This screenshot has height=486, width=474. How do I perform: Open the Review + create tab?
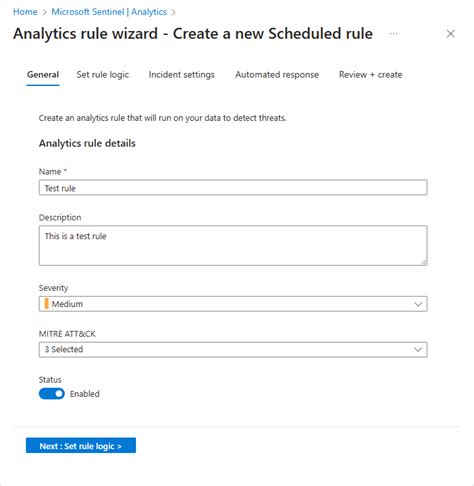pos(371,75)
